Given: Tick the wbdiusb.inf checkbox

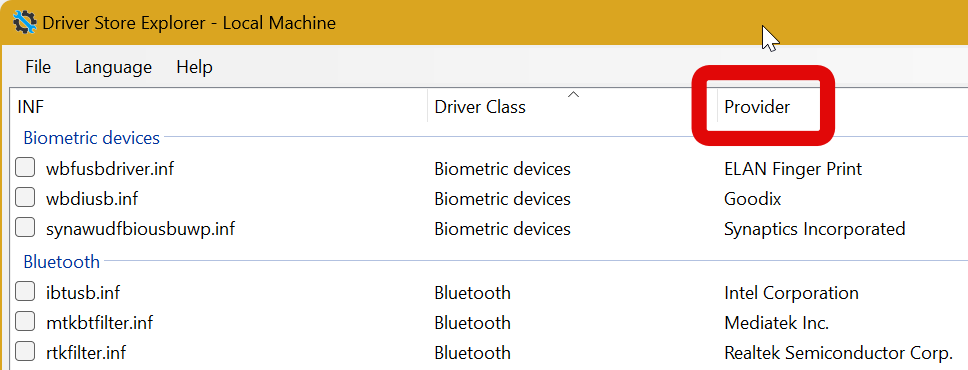Looking at the screenshot, I should 25,198.
